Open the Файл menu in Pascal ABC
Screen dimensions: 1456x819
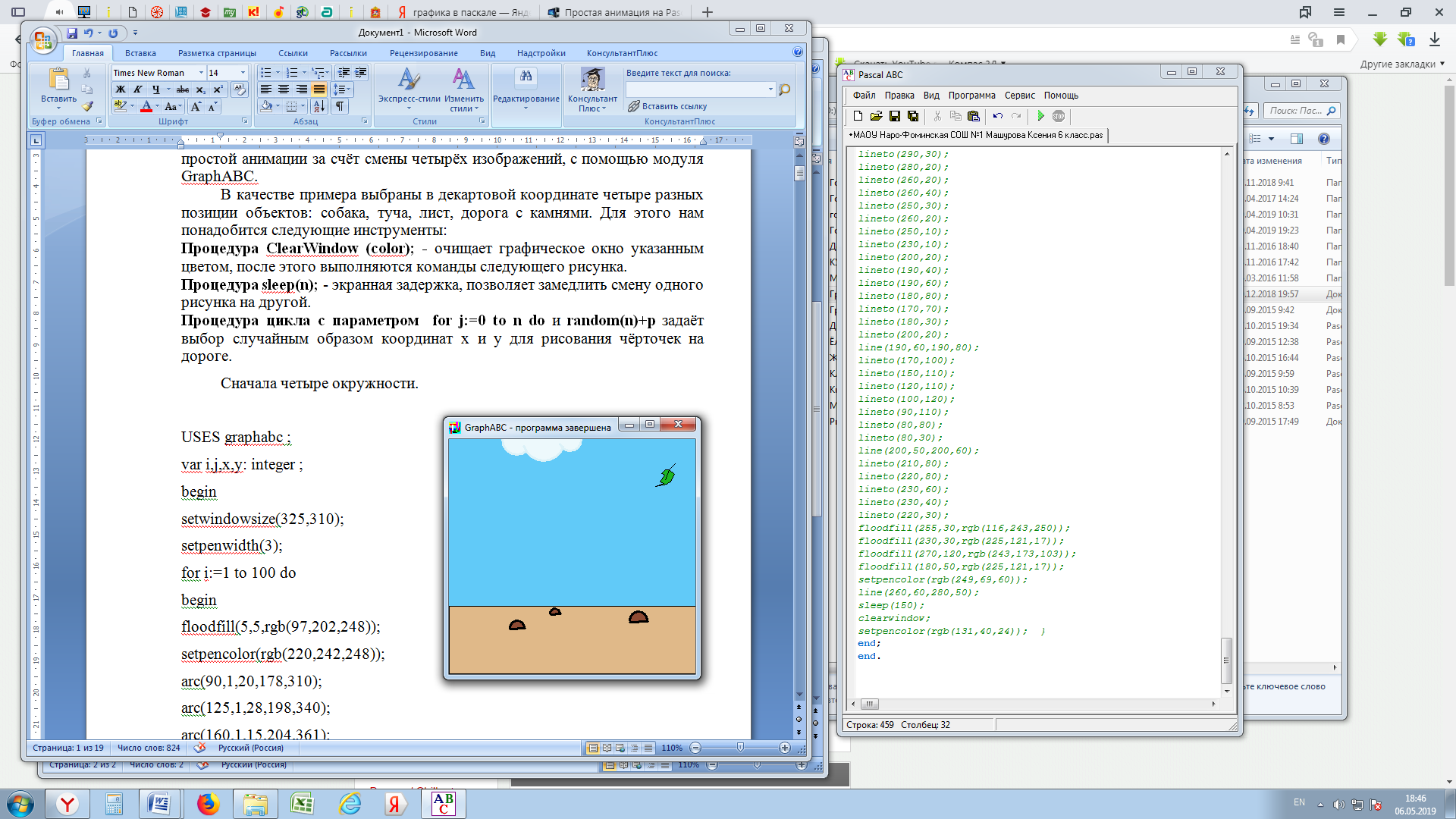(862, 95)
